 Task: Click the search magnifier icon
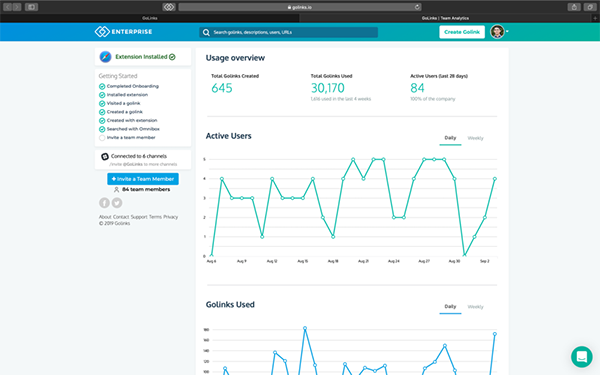(x=206, y=33)
